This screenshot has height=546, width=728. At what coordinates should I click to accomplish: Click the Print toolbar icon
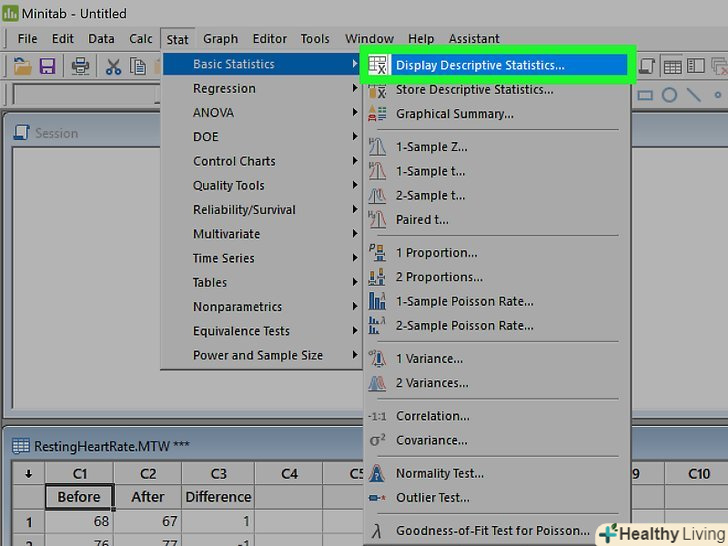point(80,66)
